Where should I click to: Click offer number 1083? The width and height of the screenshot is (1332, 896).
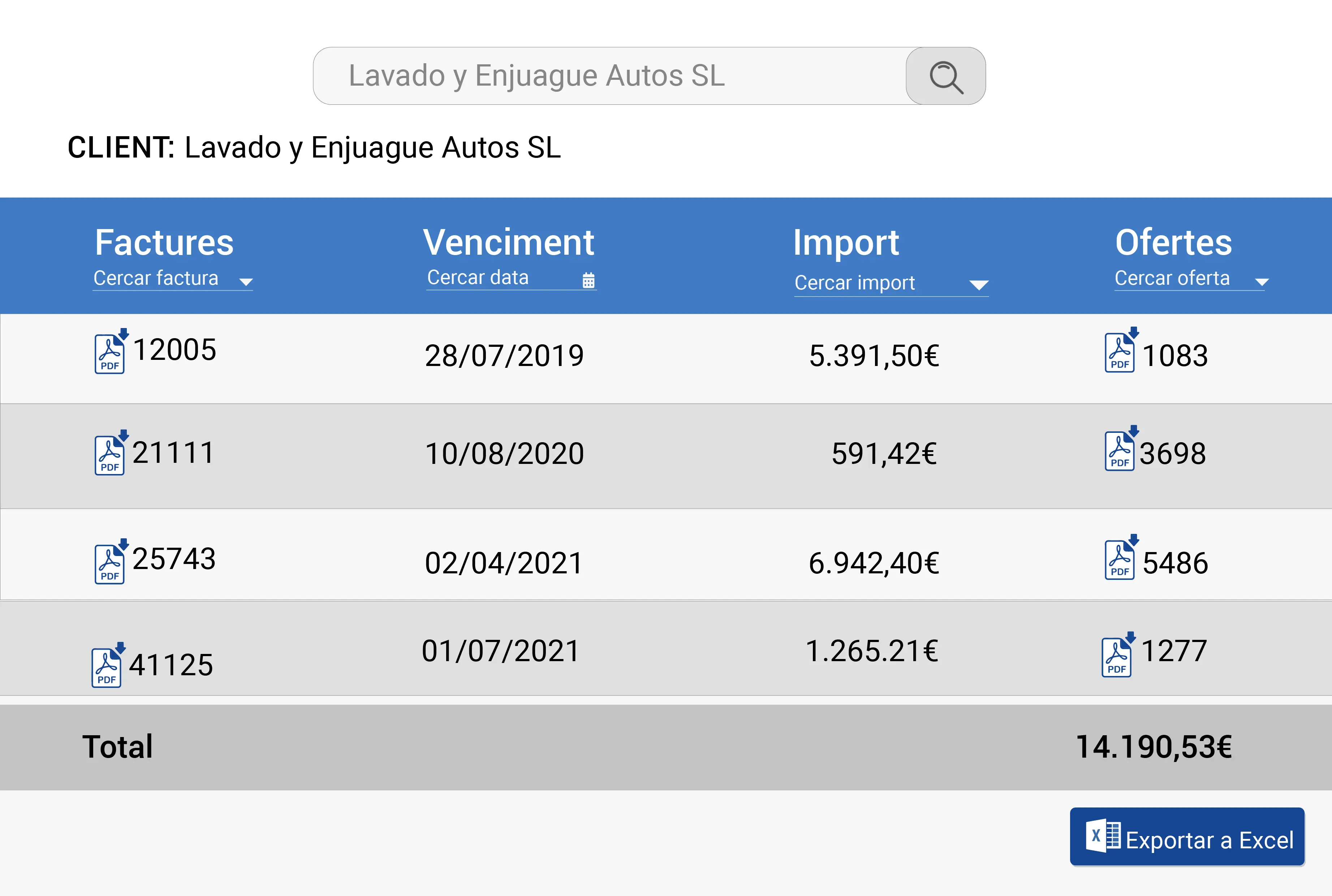pyautogui.click(x=1176, y=356)
